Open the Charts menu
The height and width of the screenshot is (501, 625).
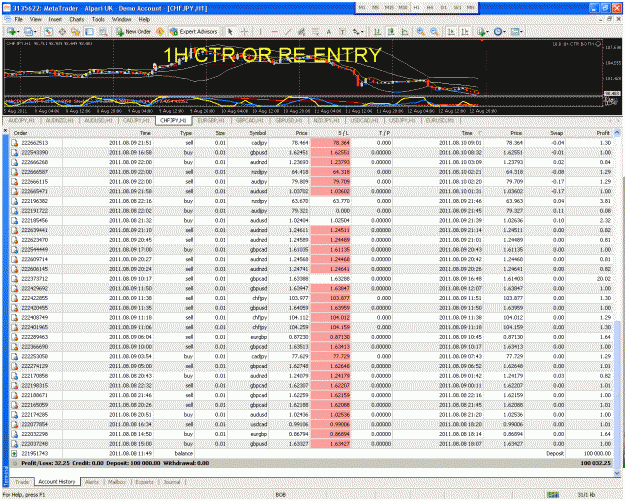coord(77,19)
